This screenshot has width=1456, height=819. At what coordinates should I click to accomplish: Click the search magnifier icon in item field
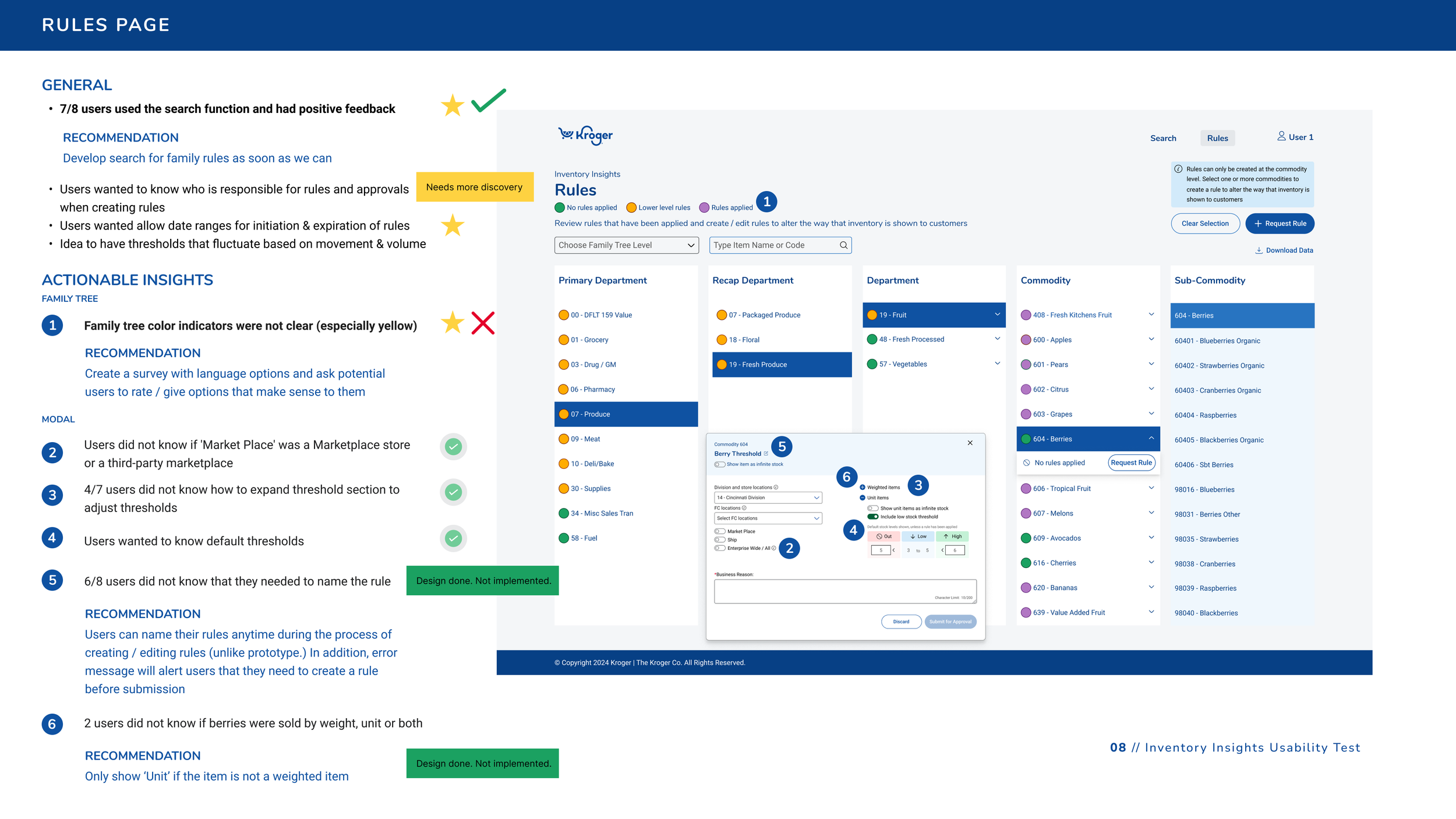click(843, 245)
